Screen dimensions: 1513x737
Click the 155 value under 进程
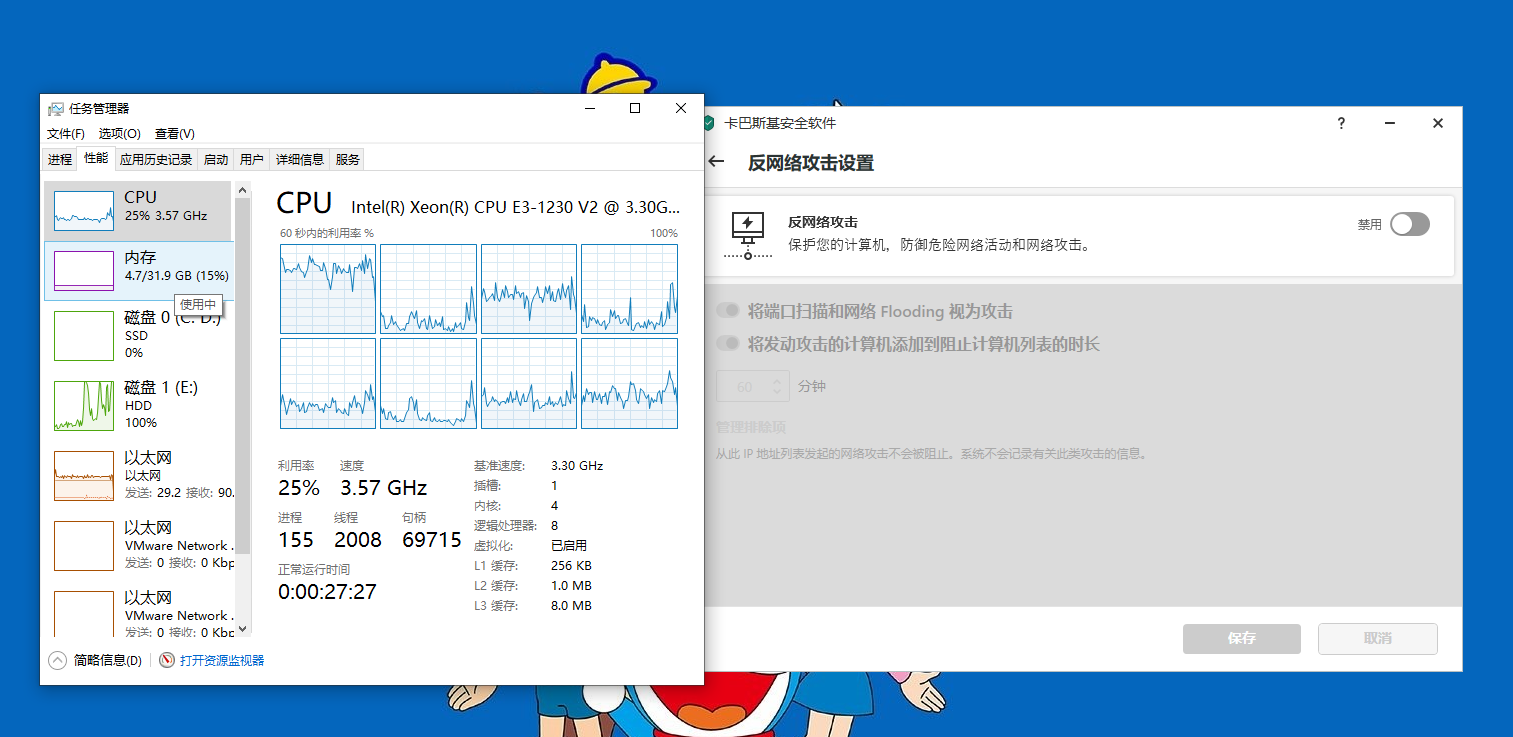tap(296, 540)
